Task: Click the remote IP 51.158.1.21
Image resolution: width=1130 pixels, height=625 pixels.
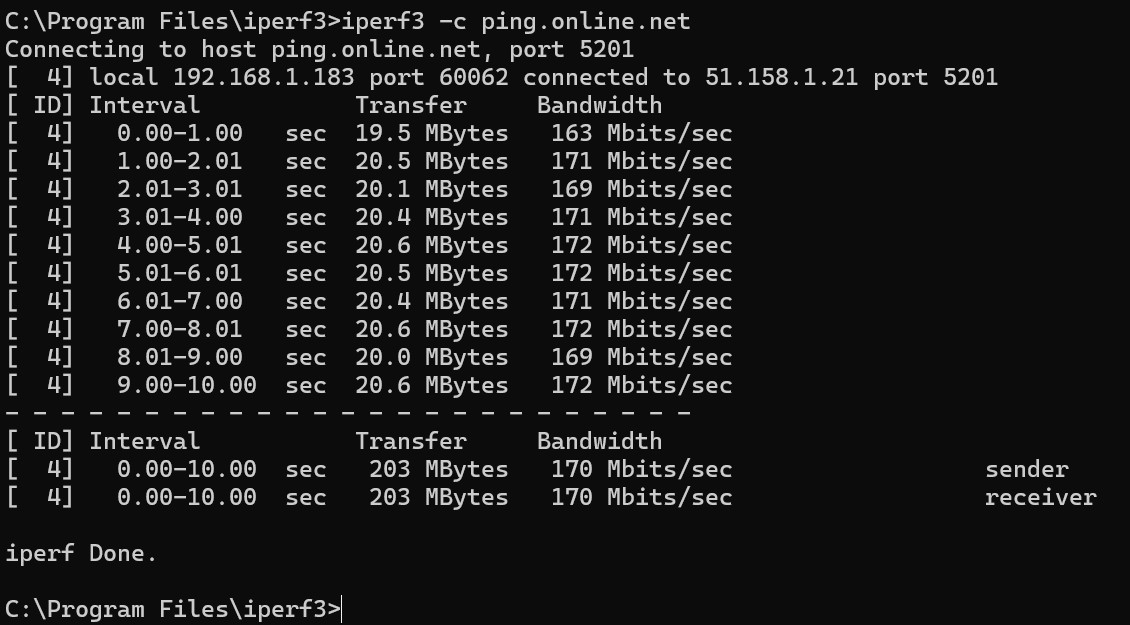Action: pos(781,77)
